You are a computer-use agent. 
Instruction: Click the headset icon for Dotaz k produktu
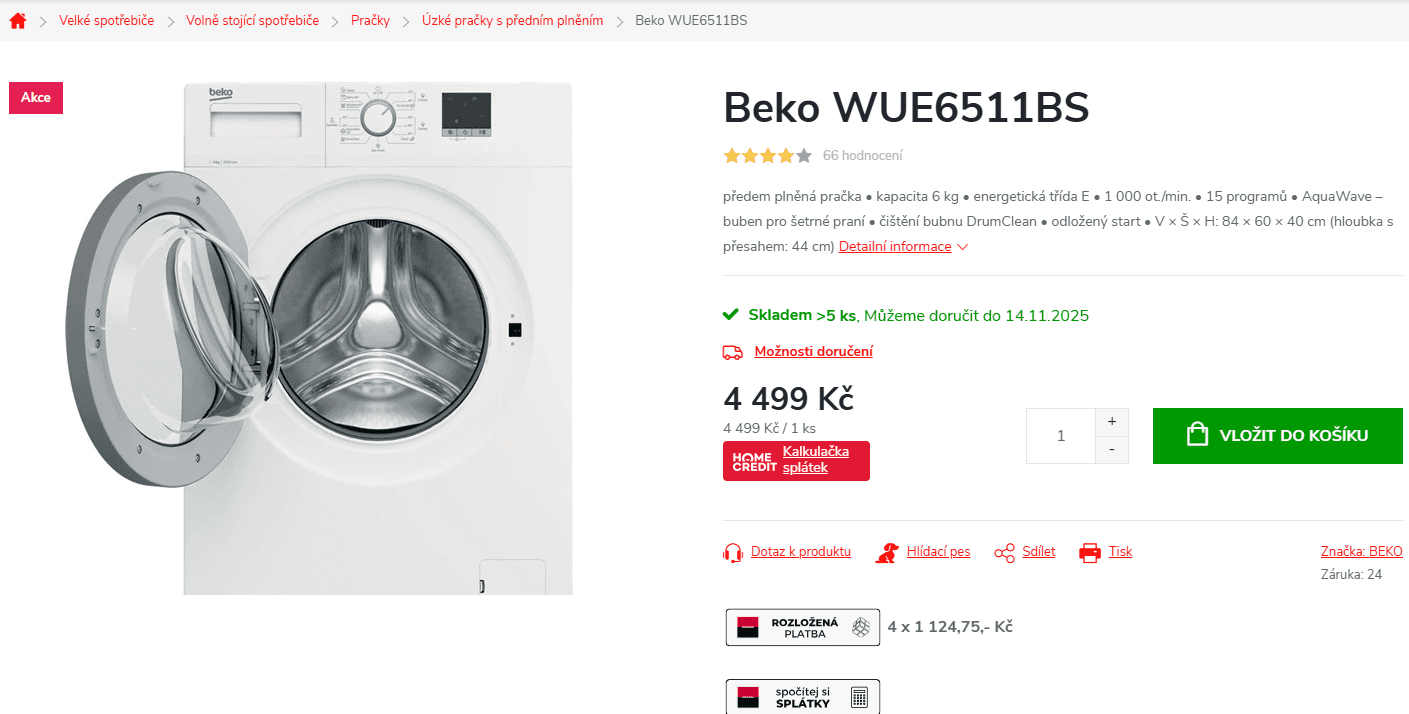[x=731, y=551]
